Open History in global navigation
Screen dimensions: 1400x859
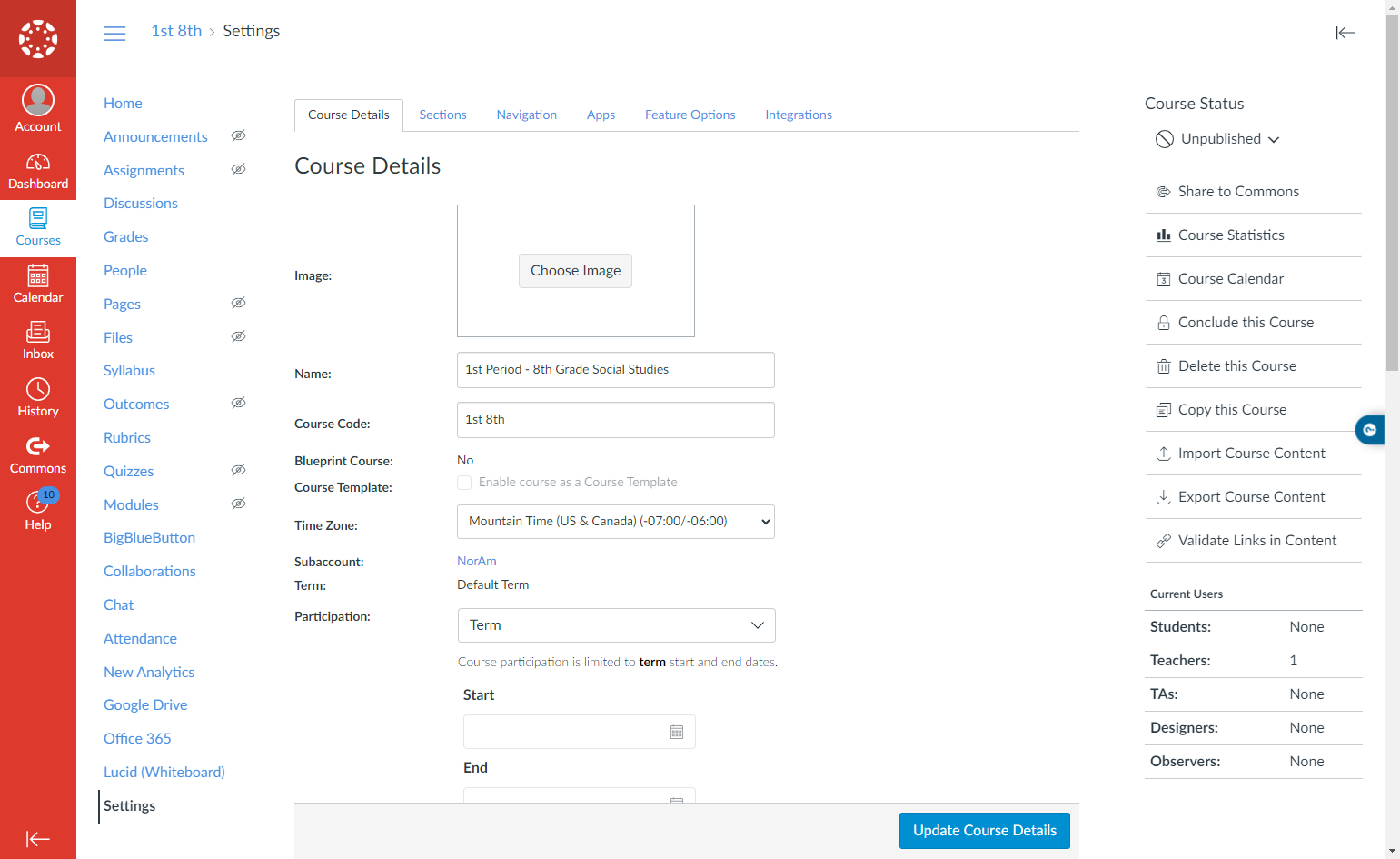click(x=38, y=399)
